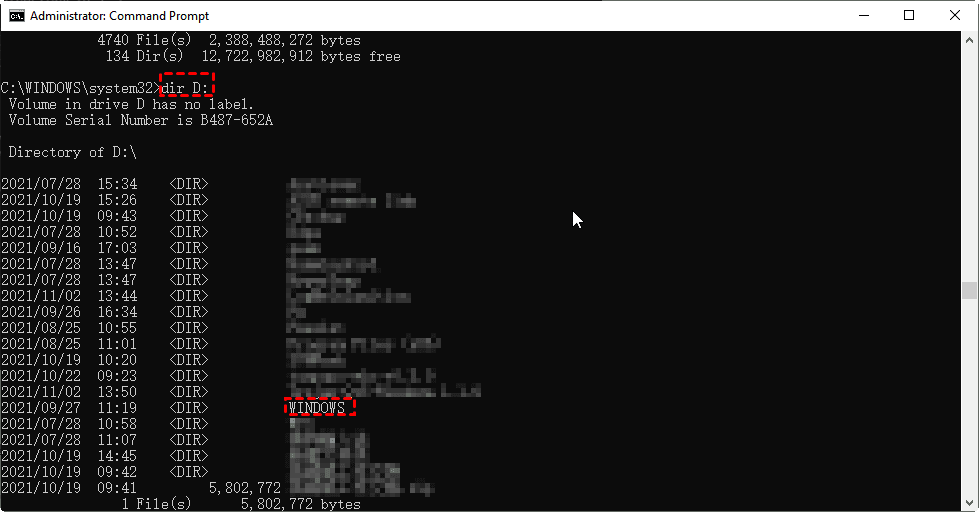Minimize the Command Prompt window
Screen dimensions: 979x512
point(864,16)
